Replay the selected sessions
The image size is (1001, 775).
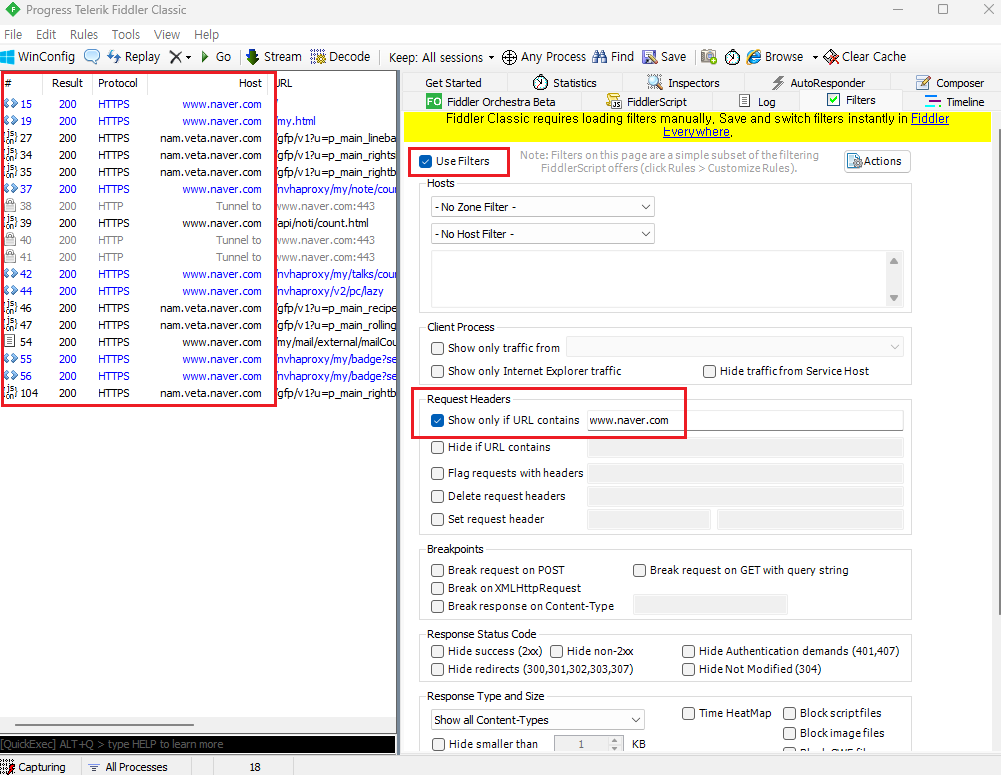coord(133,57)
